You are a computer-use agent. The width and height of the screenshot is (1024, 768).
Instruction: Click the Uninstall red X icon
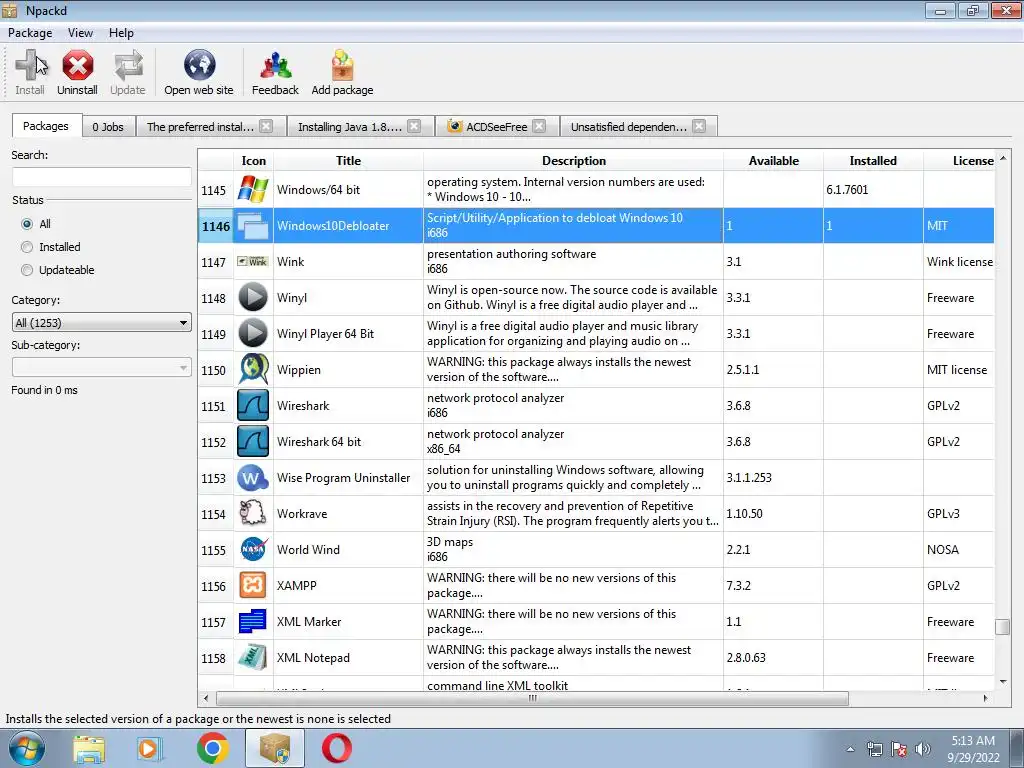77,65
